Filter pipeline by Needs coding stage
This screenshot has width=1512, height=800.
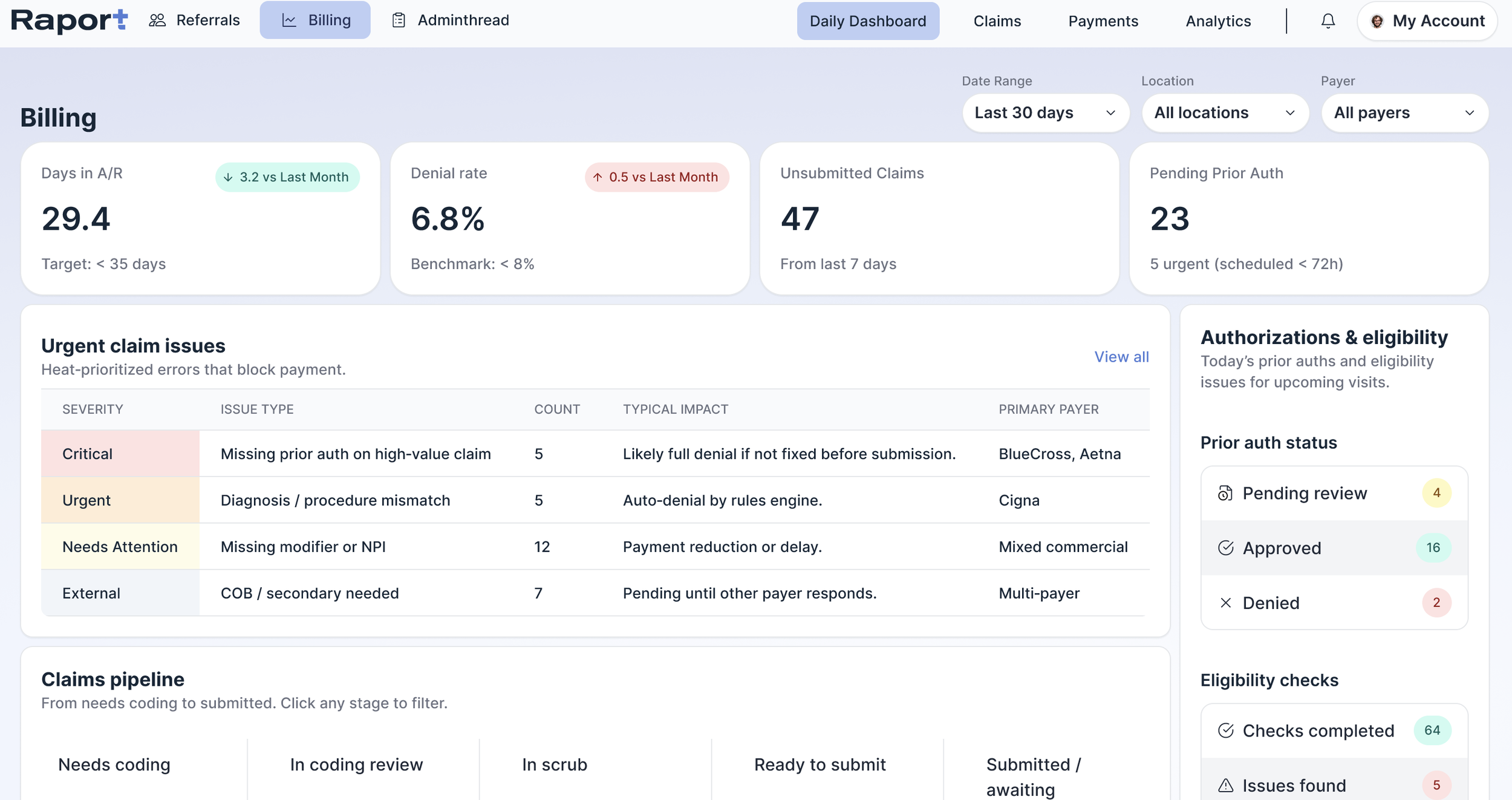pyautogui.click(x=114, y=764)
